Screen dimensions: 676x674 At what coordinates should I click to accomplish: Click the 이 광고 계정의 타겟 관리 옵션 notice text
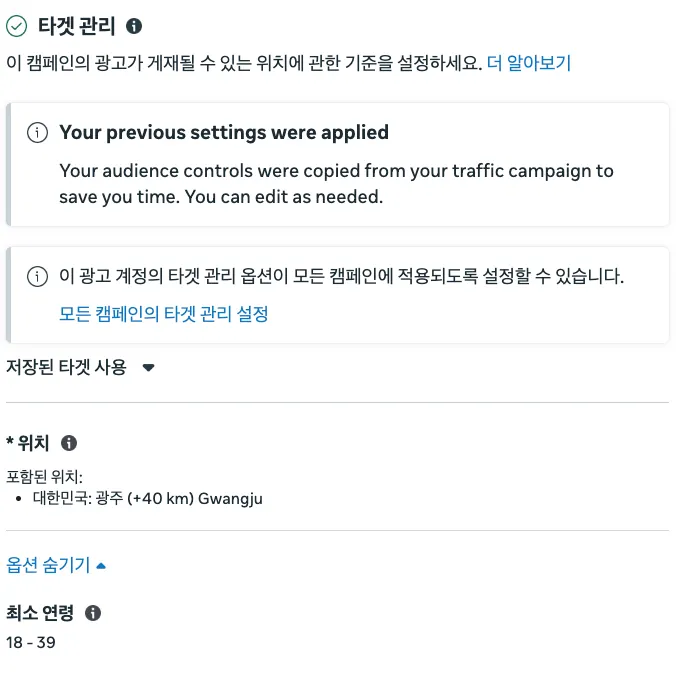341,277
